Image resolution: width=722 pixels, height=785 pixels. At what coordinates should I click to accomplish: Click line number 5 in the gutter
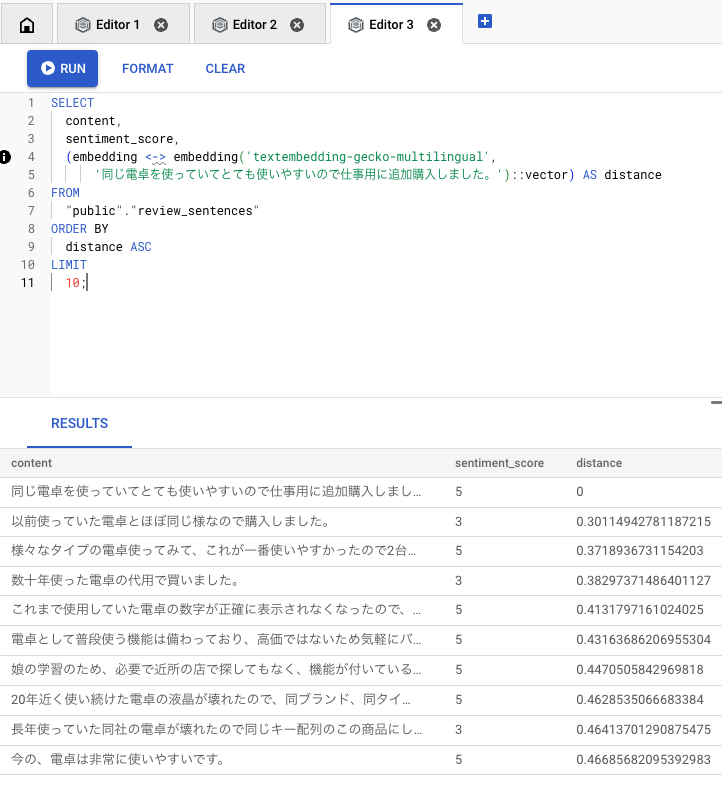pyautogui.click(x=31, y=175)
